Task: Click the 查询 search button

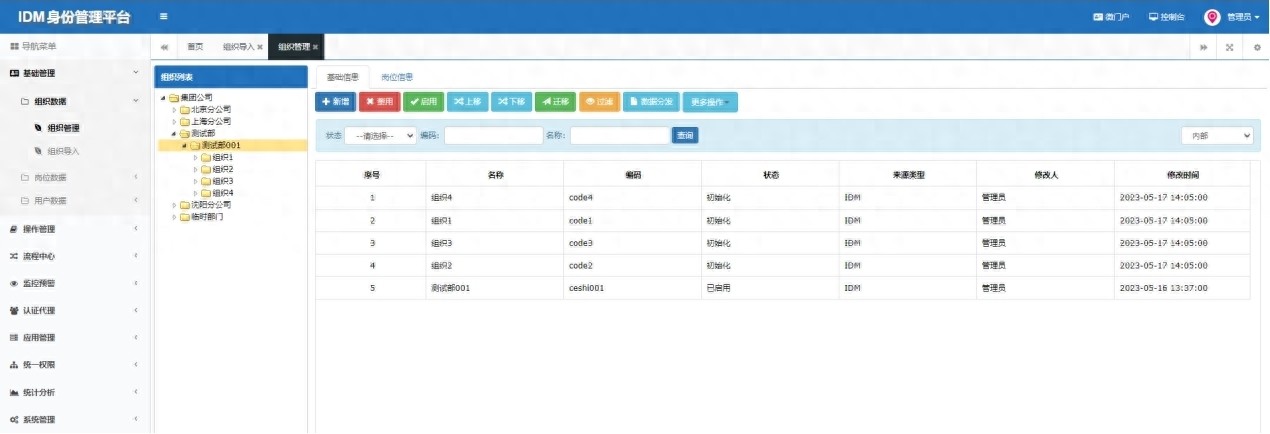Action: pyautogui.click(x=685, y=136)
